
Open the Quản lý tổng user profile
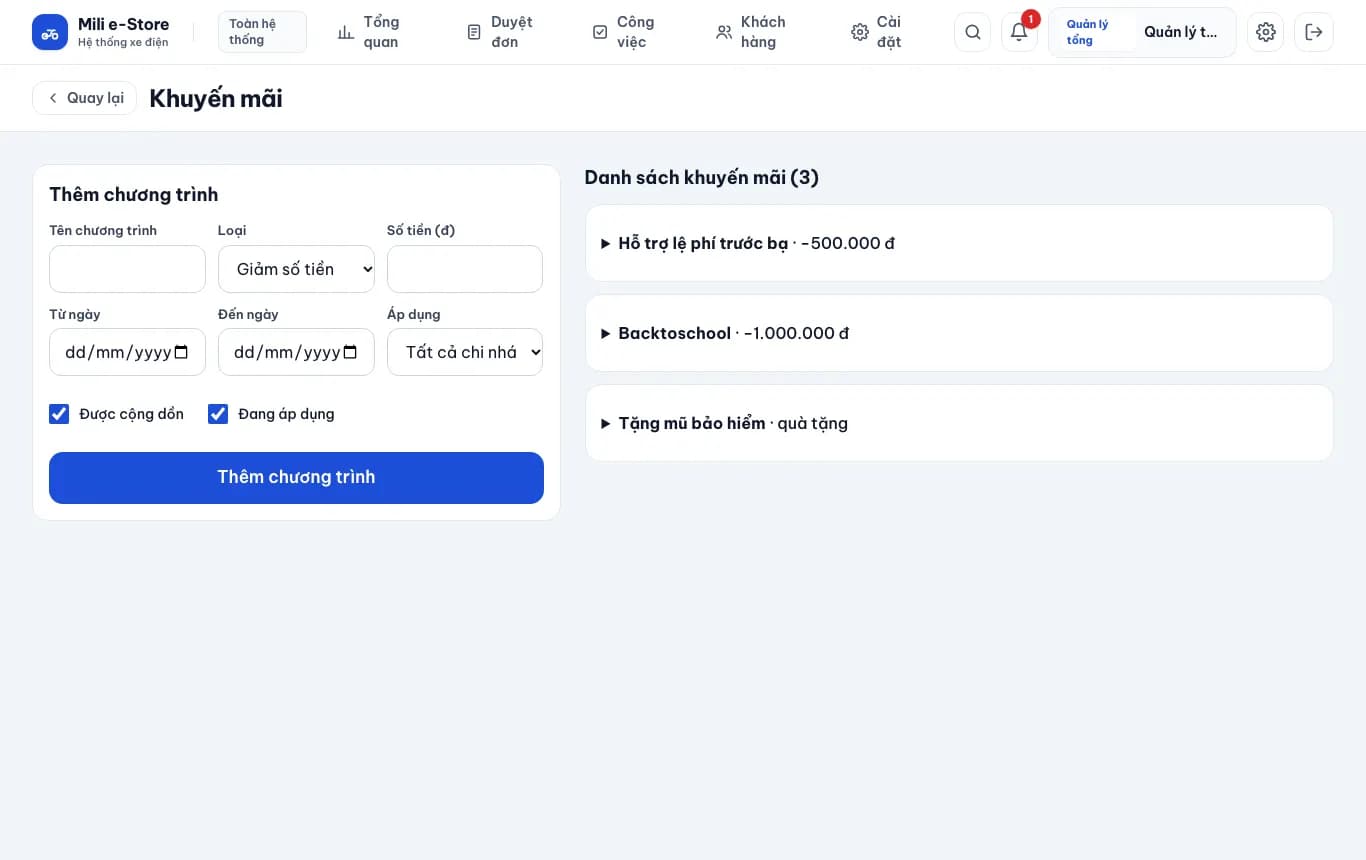pos(1142,32)
